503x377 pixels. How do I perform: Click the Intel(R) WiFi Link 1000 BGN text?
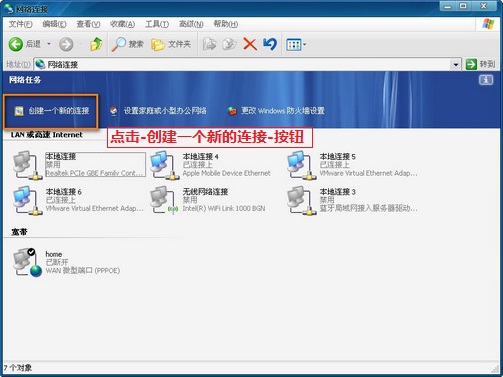coord(224,209)
